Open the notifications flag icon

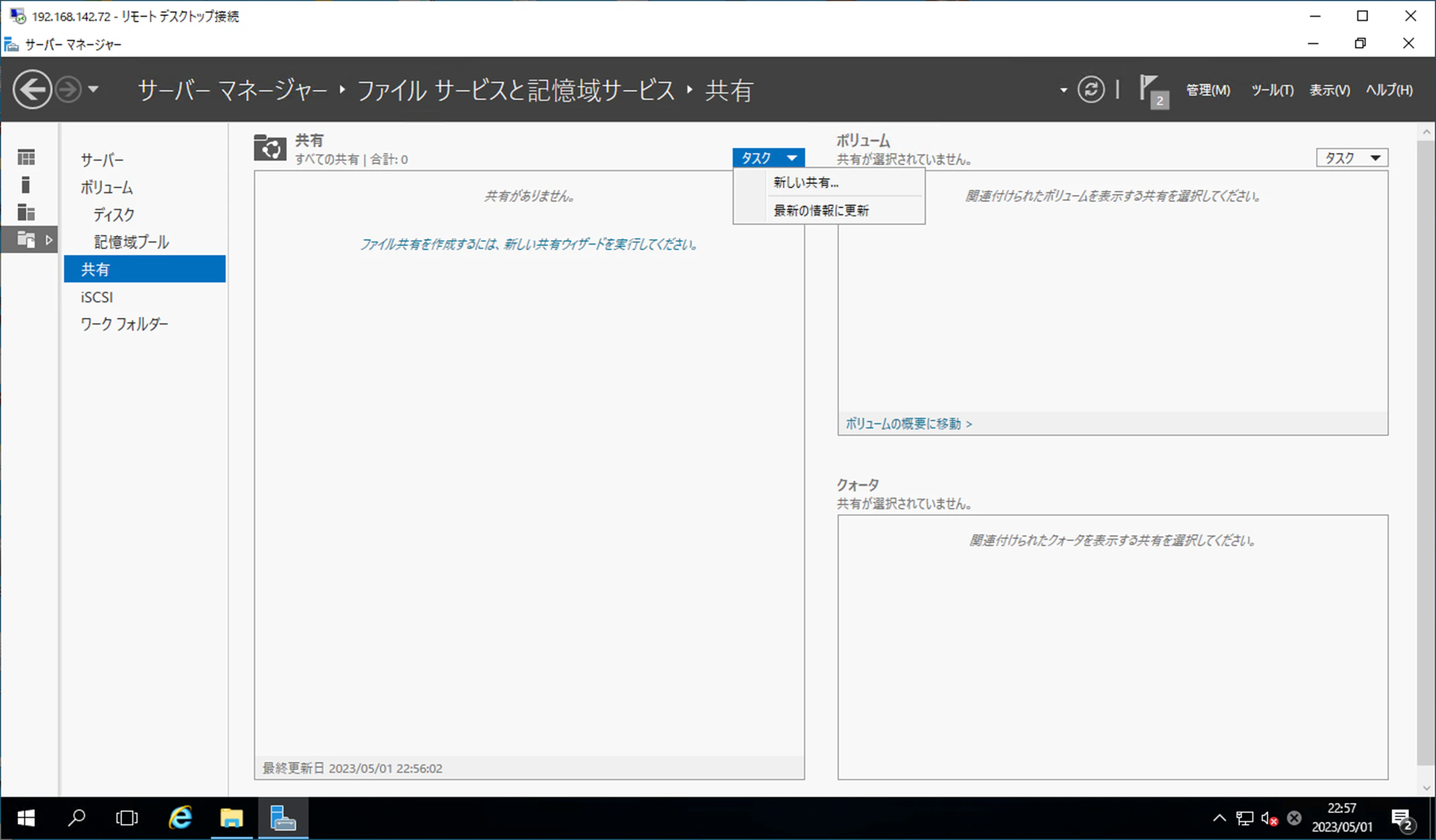[x=1153, y=91]
